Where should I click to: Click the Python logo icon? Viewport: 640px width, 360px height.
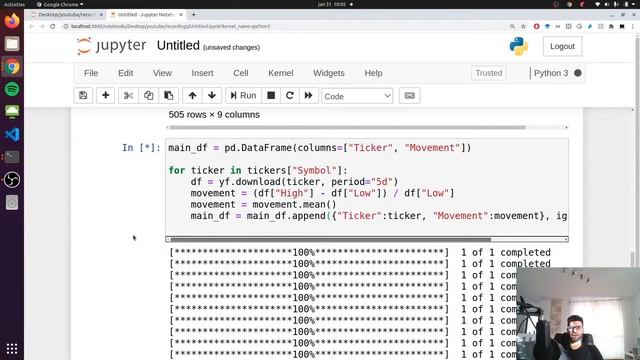pos(519,46)
